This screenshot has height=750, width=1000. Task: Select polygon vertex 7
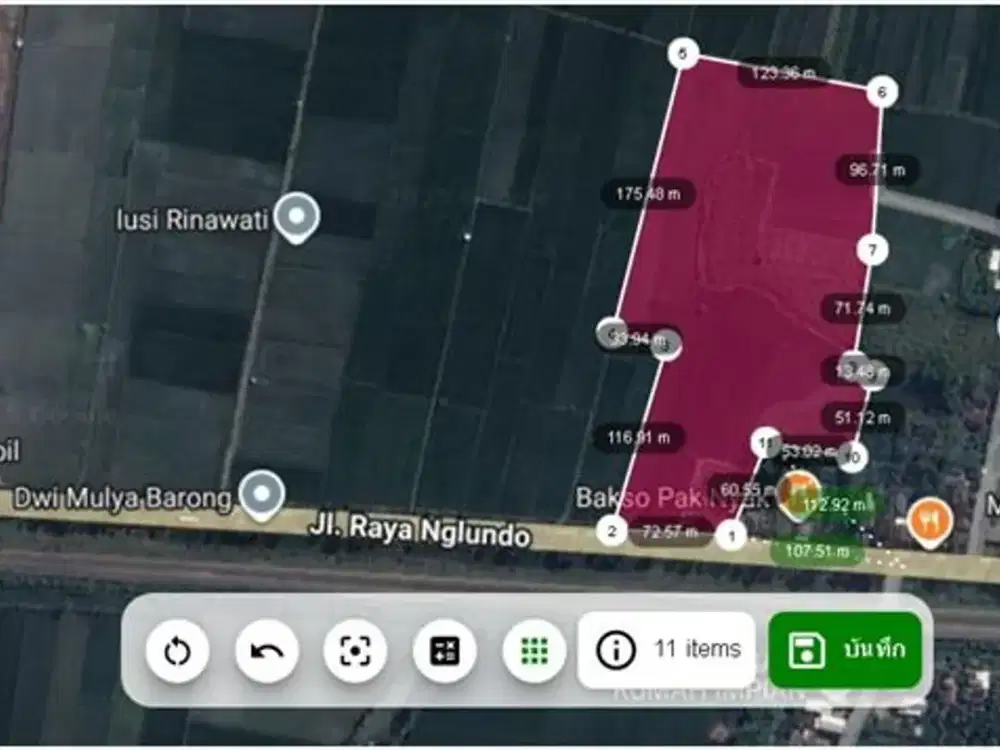pyautogui.click(x=872, y=249)
